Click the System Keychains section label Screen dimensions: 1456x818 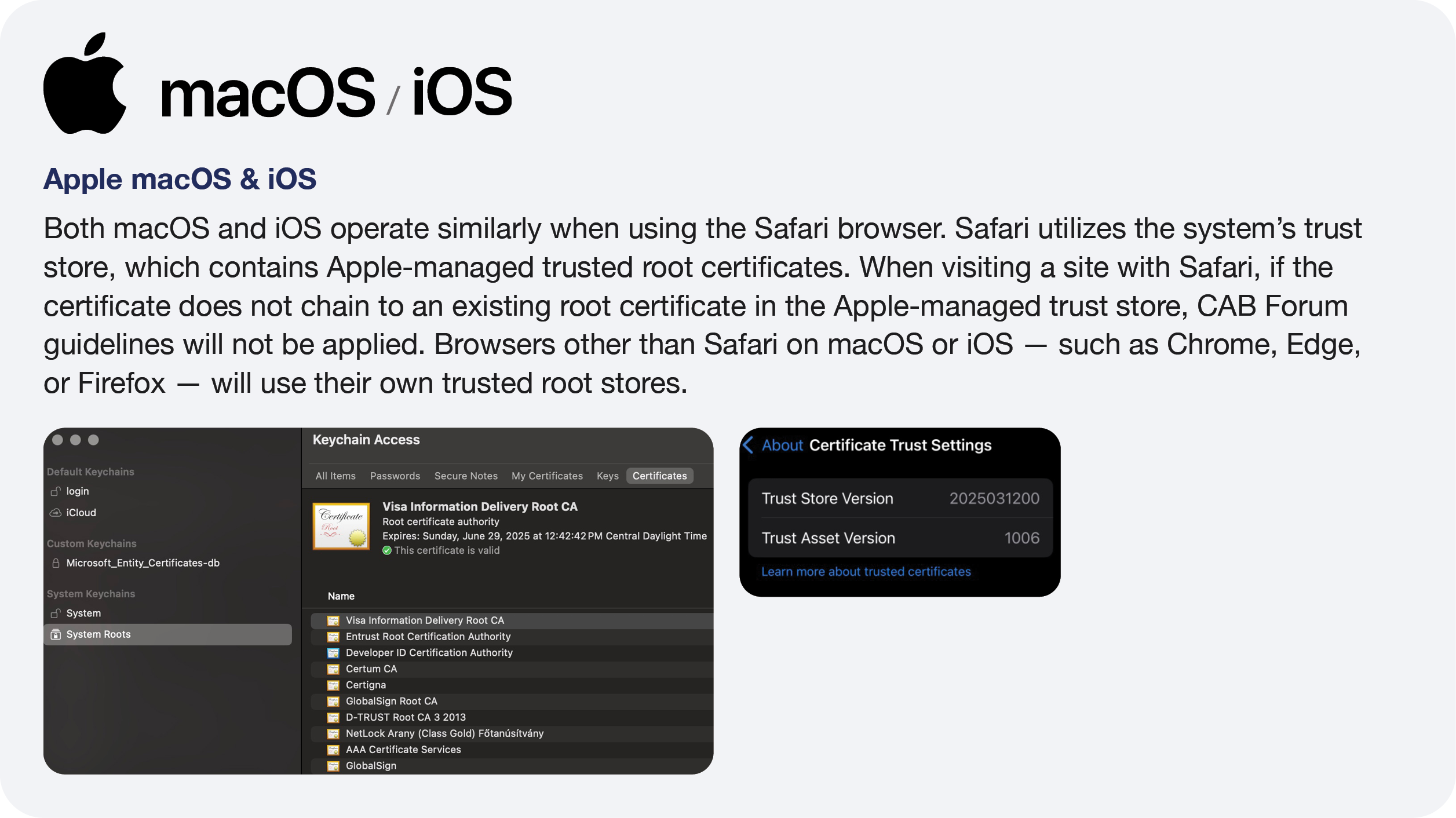point(91,594)
